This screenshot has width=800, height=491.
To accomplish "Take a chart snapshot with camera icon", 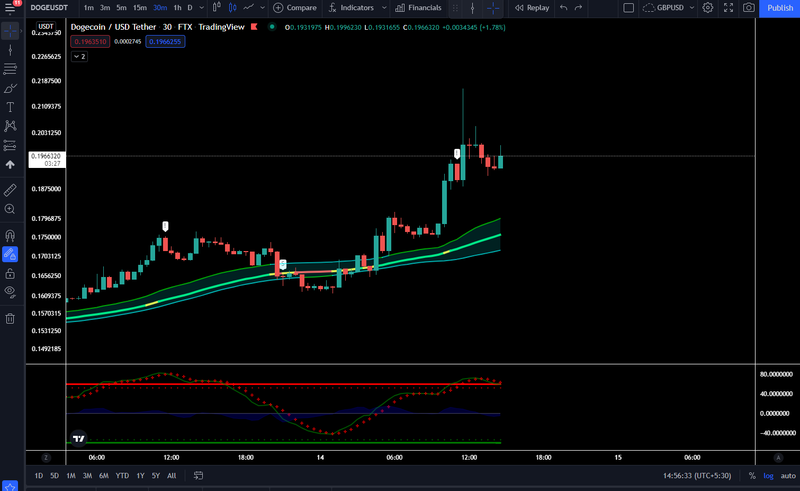I will click(x=748, y=8).
